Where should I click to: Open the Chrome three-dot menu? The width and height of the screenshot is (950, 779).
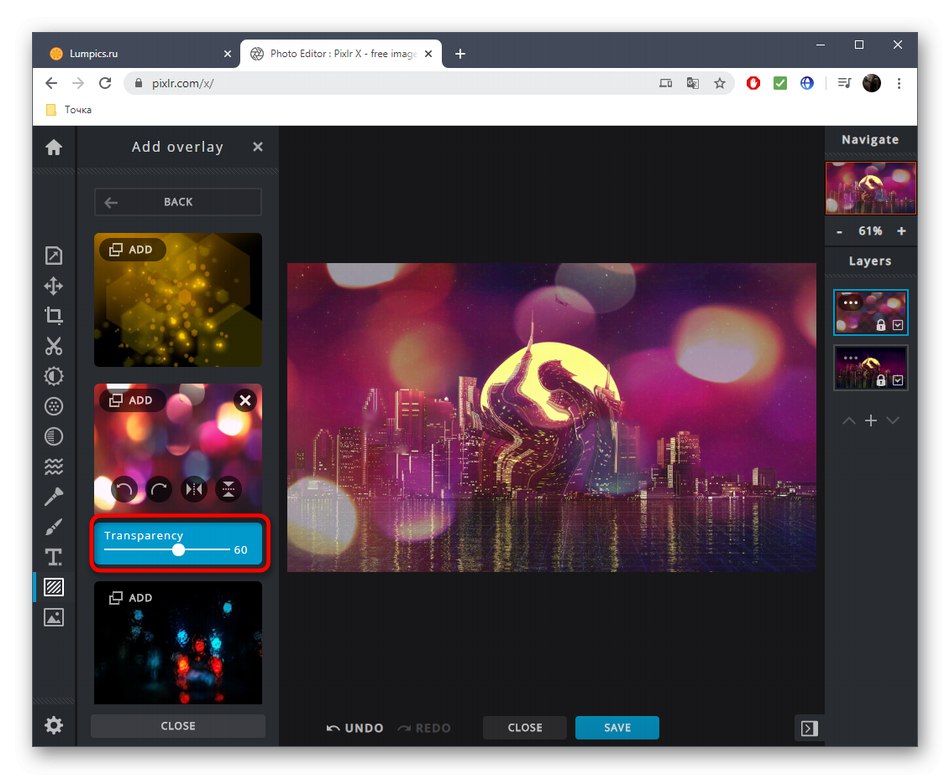tap(899, 83)
